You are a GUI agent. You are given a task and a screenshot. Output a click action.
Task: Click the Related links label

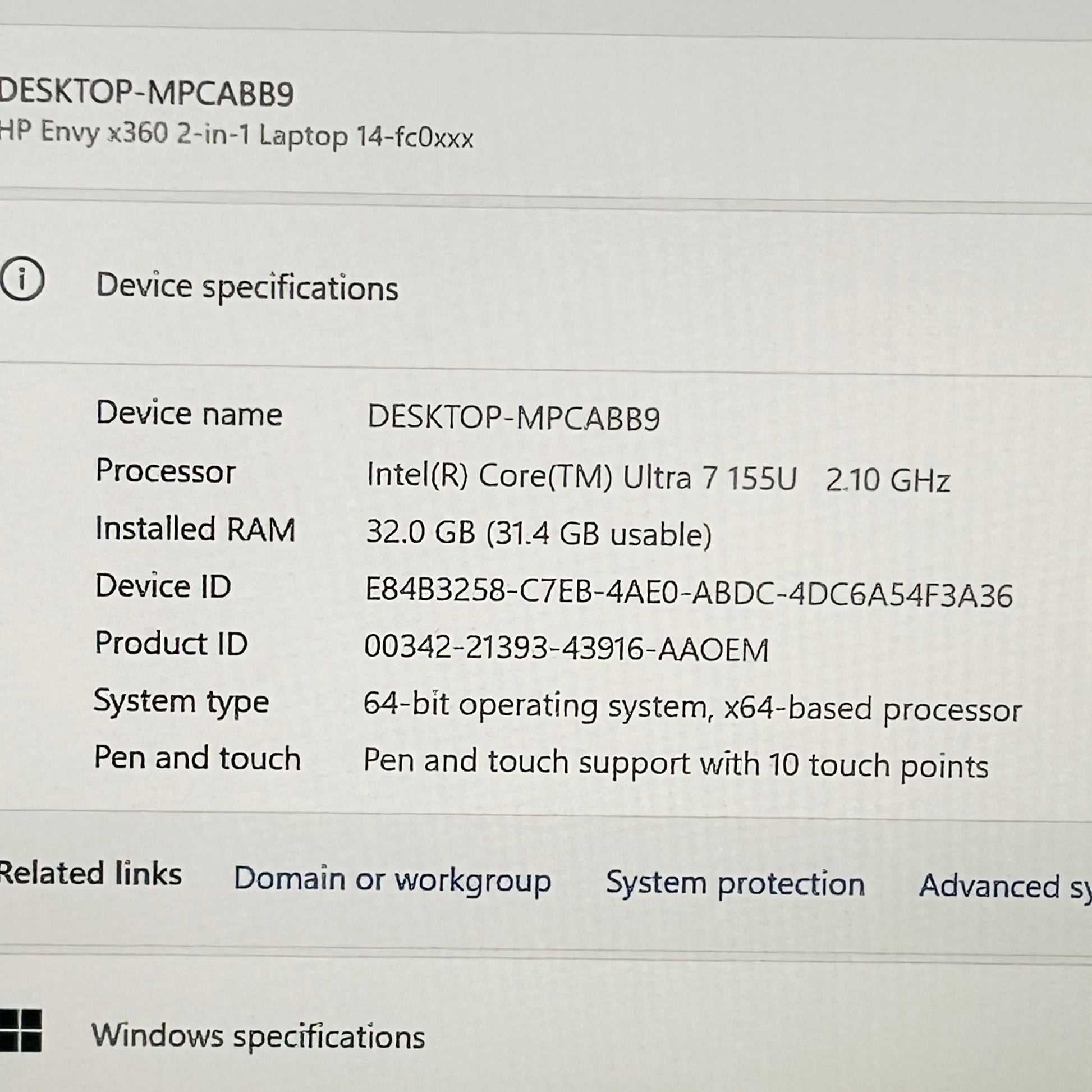pyautogui.click(x=90, y=874)
